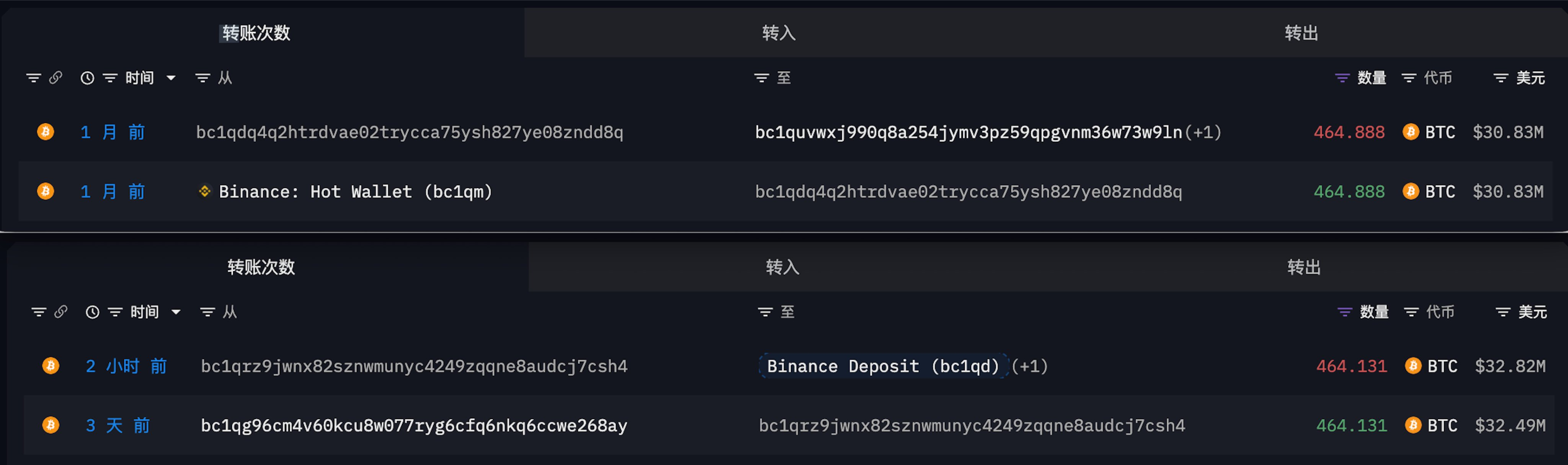Open Binance Deposit (bc1qd) link
1568x465 pixels.
883,366
